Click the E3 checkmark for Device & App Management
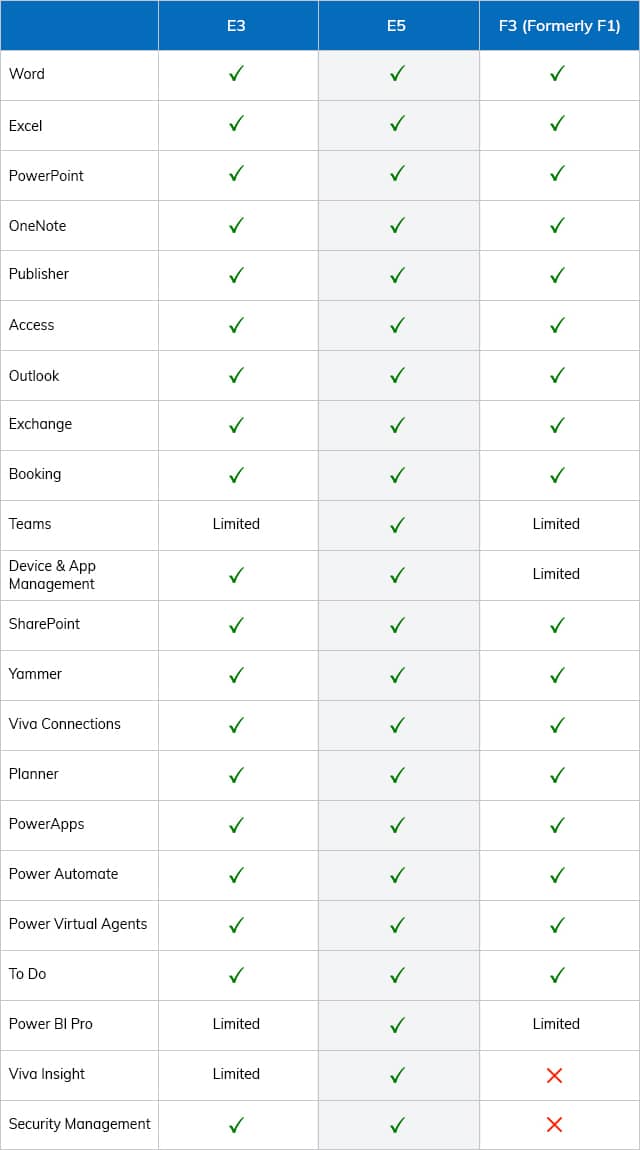This screenshot has width=640, height=1150. (236, 575)
